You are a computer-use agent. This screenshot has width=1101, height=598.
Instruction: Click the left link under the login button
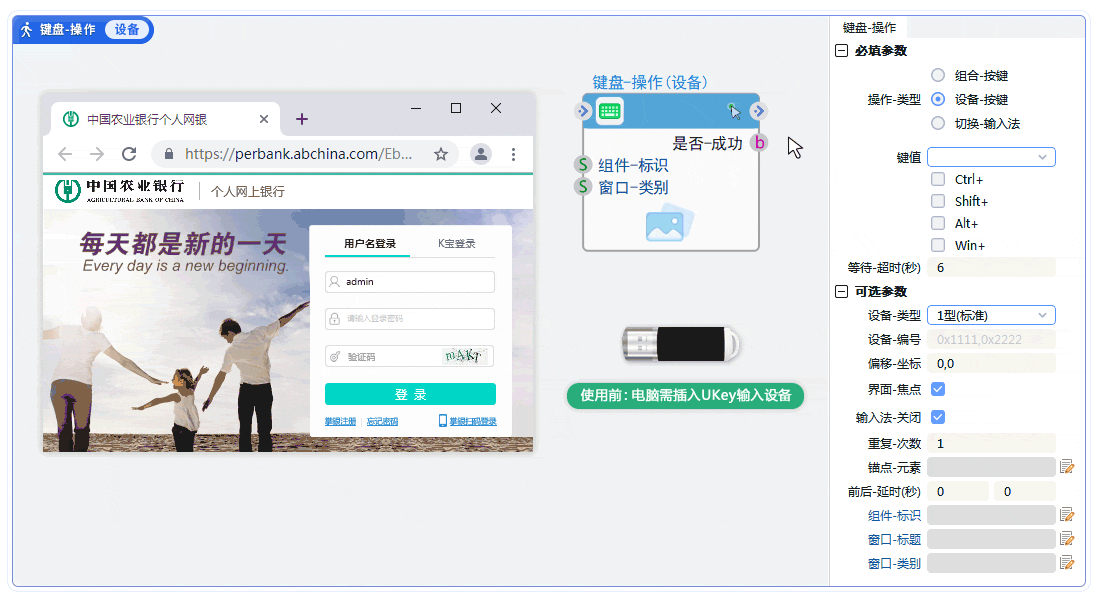(x=340, y=421)
